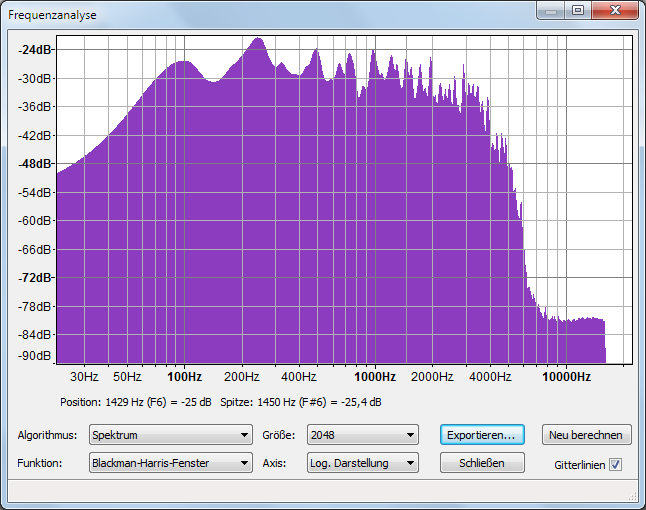Click the window resize grip corner
This screenshot has height=510, width=646.
pyautogui.click(x=632, y=497)
